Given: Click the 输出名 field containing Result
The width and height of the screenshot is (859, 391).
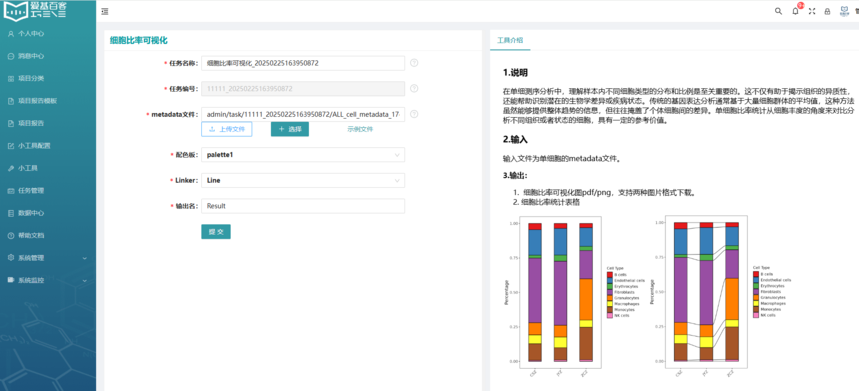Looking at the screenshot, I should tap(303, 206).
